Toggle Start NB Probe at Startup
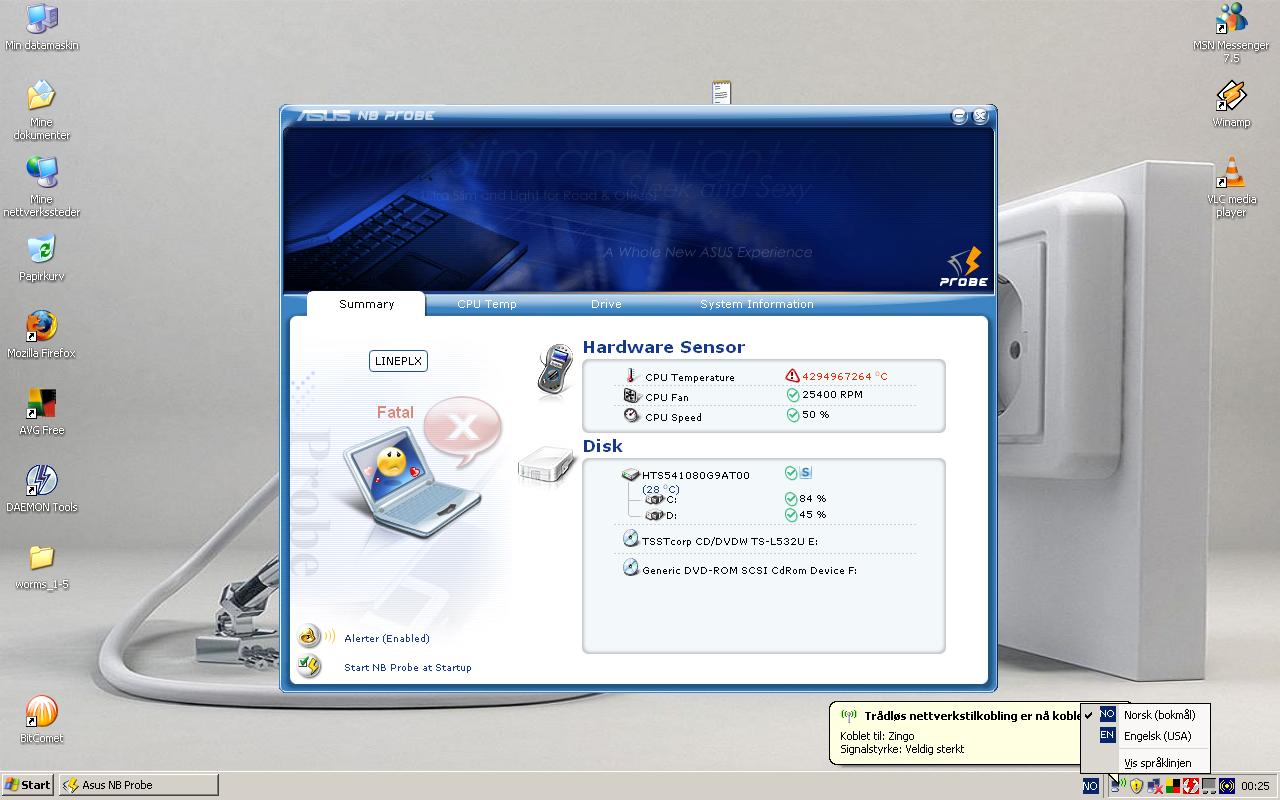The image size is (1280, 800). tap(407, 667)
